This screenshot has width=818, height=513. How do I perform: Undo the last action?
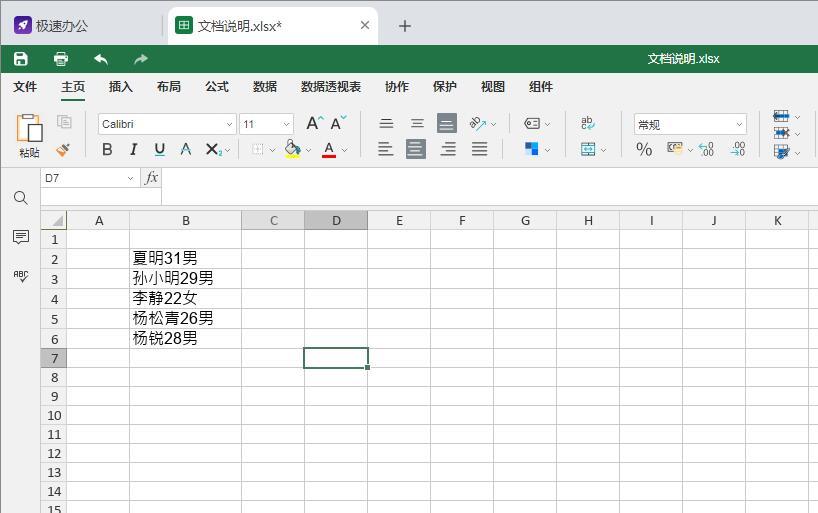tap(101, 59)
